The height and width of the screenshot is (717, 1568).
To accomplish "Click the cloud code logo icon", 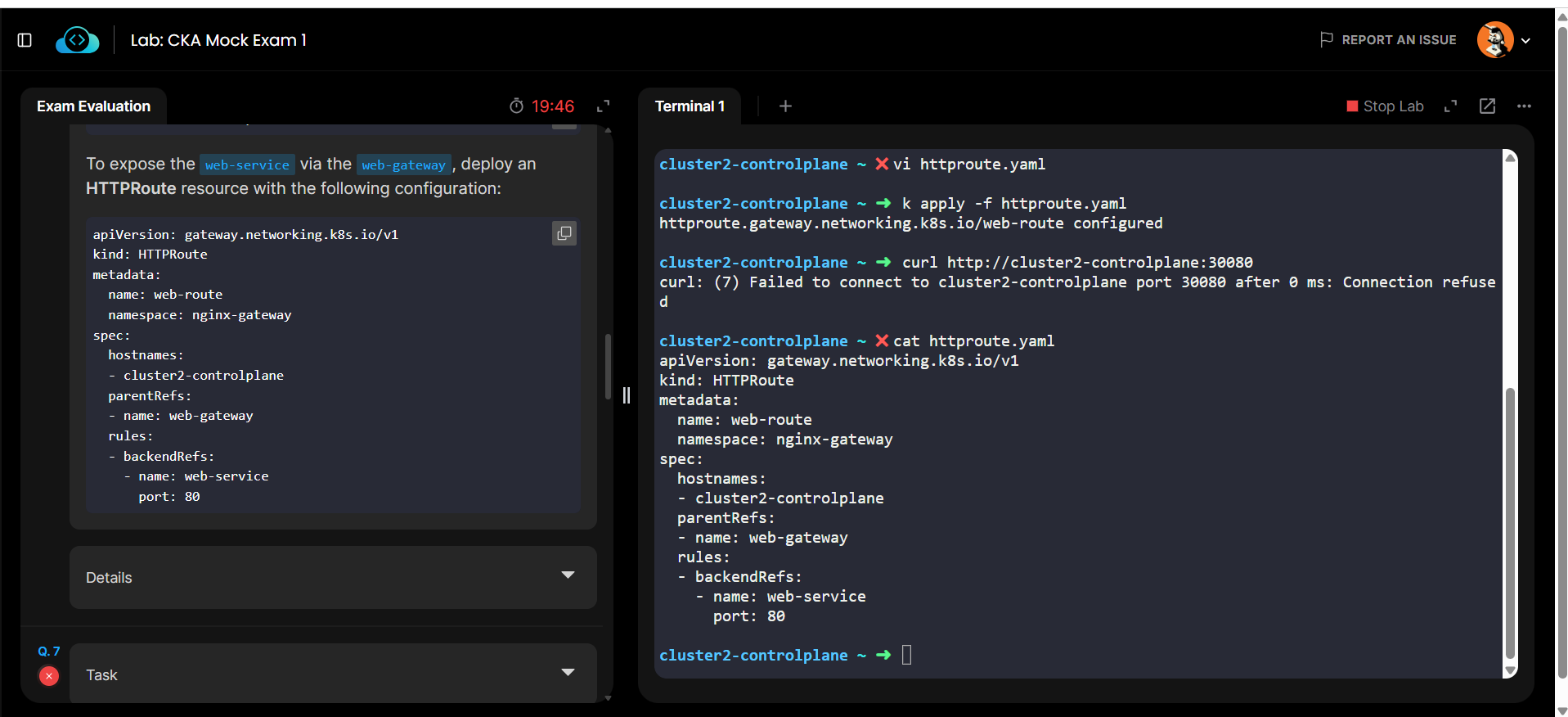I will [x=78, y=40].
